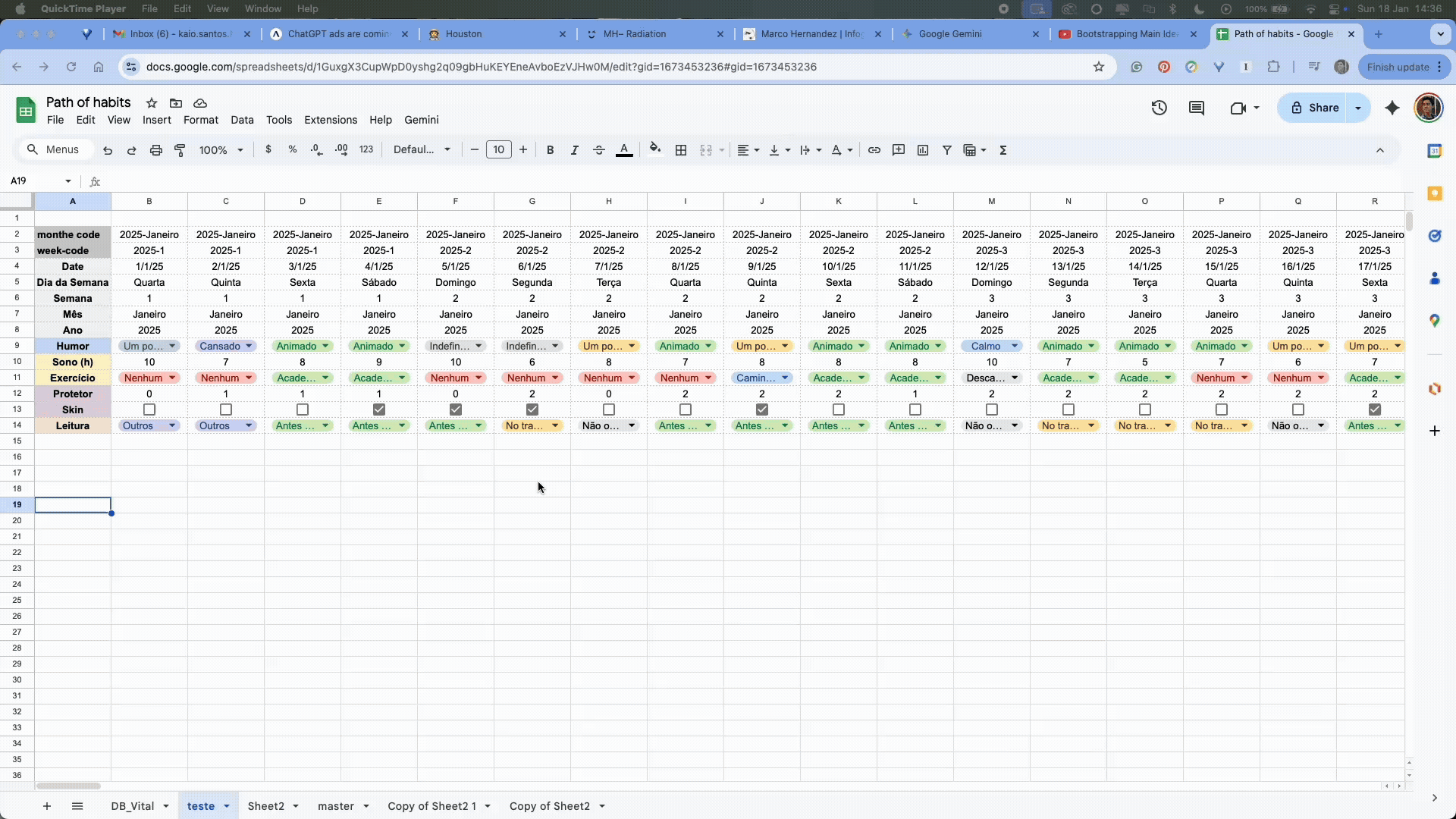
Task: Check the Skin checkbox in column B
Action: pos(149,409)
